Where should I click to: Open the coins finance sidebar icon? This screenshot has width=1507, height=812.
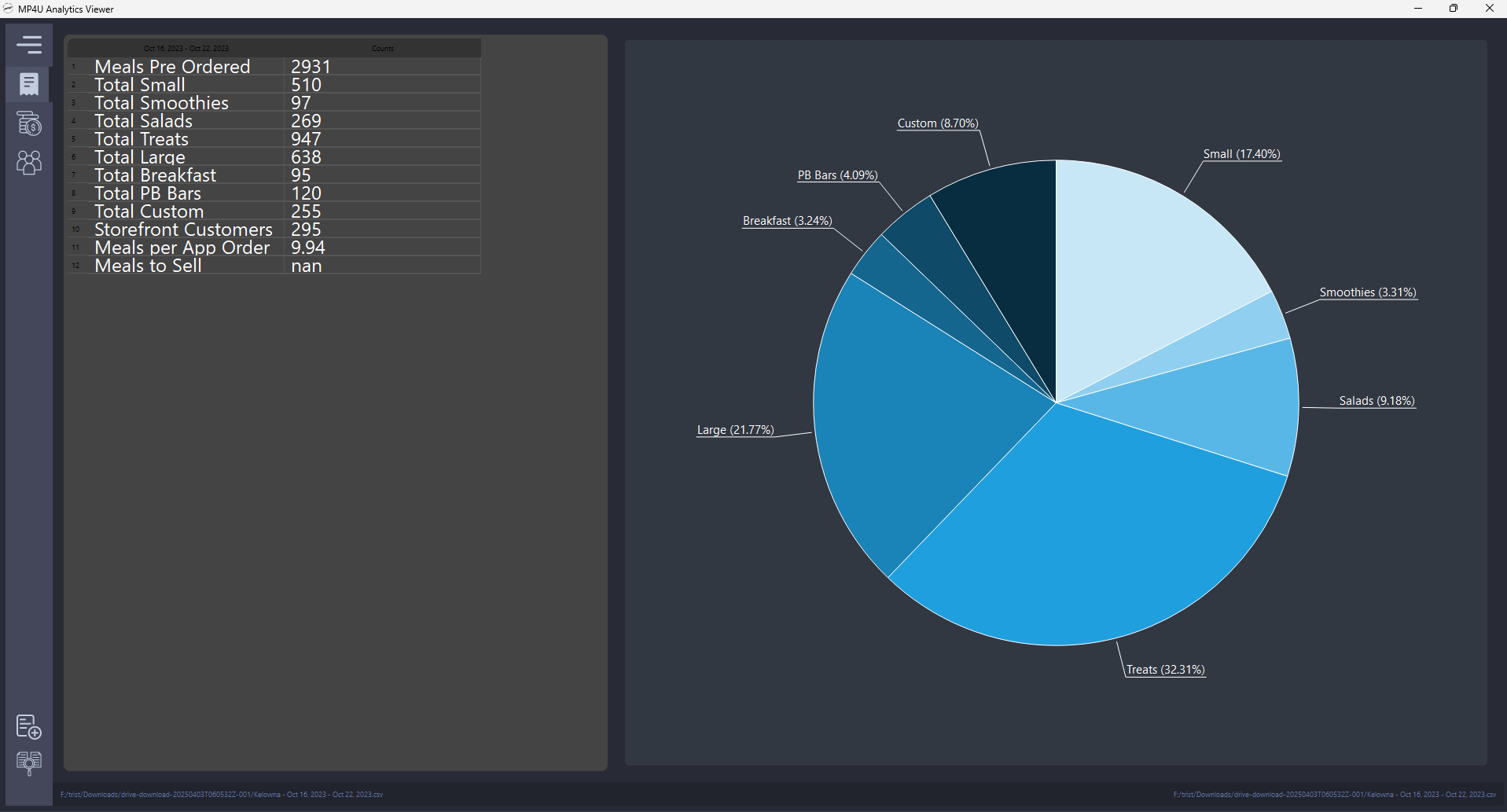pyautogui.click(x=29, y=123)
